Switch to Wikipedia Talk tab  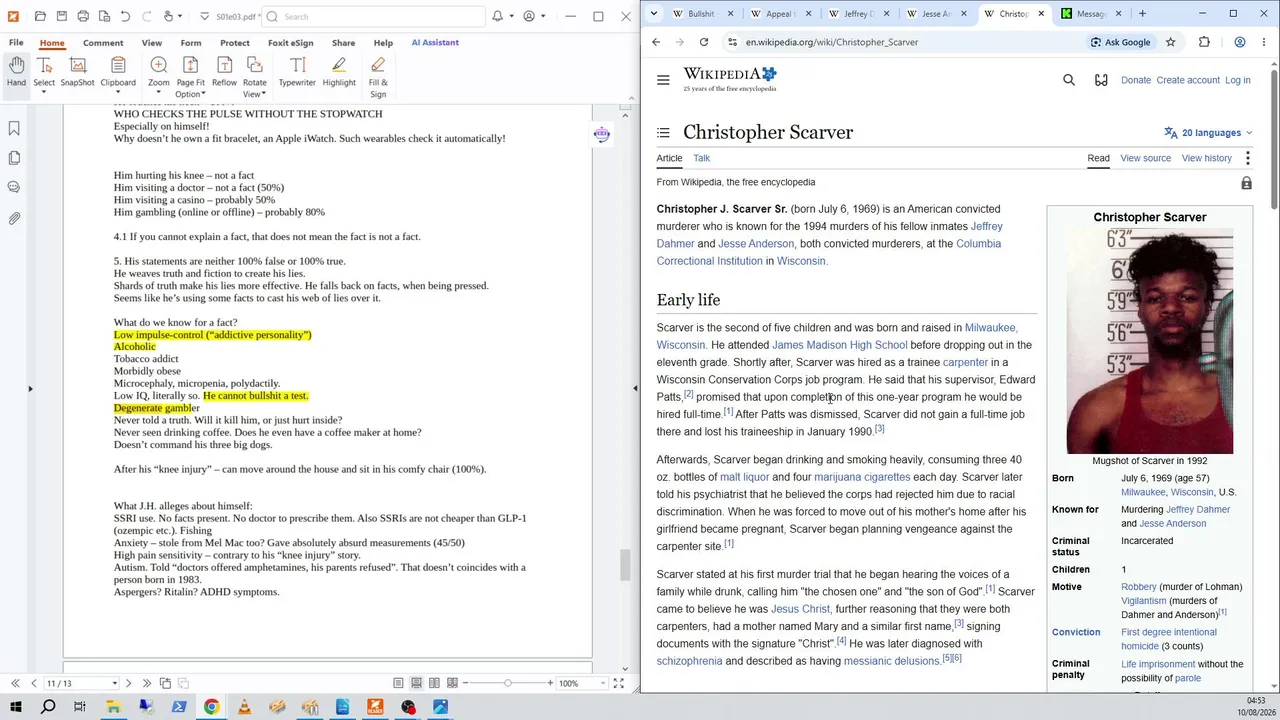point(701,158)
